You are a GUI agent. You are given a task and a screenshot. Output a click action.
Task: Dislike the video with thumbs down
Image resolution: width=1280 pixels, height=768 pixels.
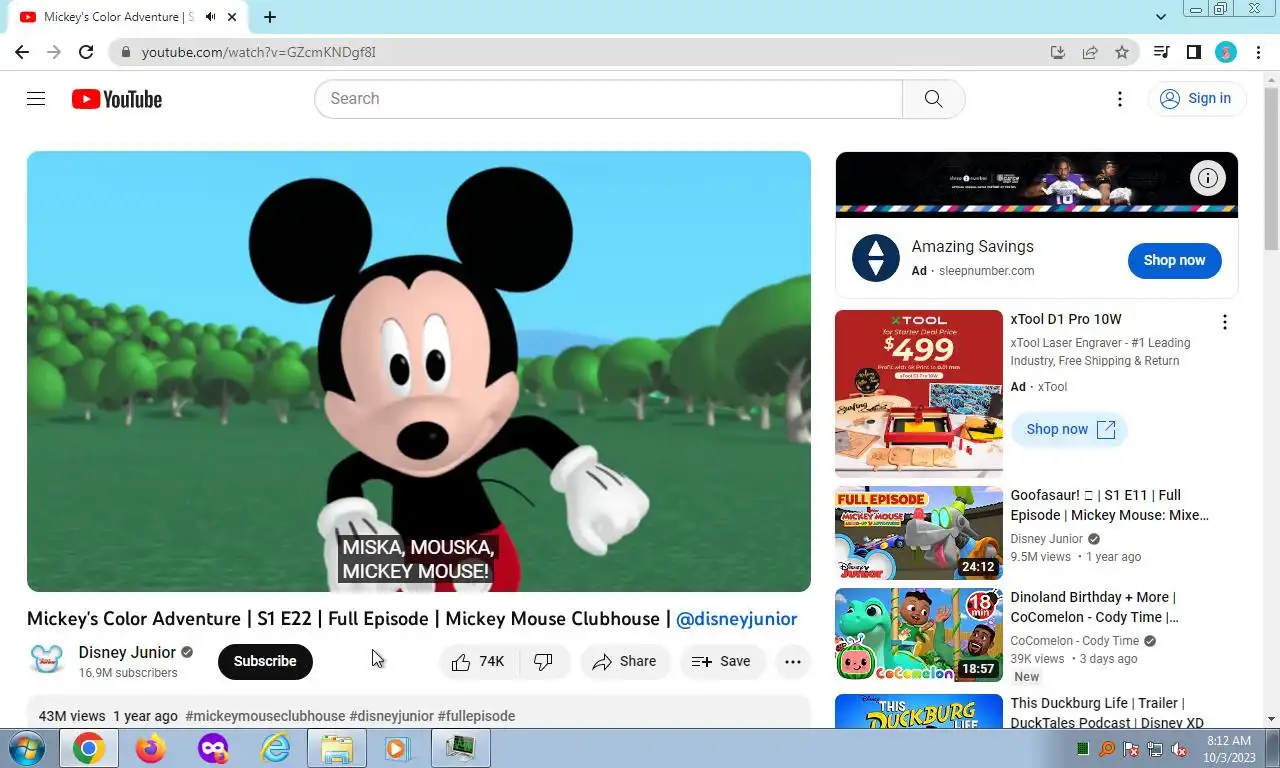pos(544,662)
